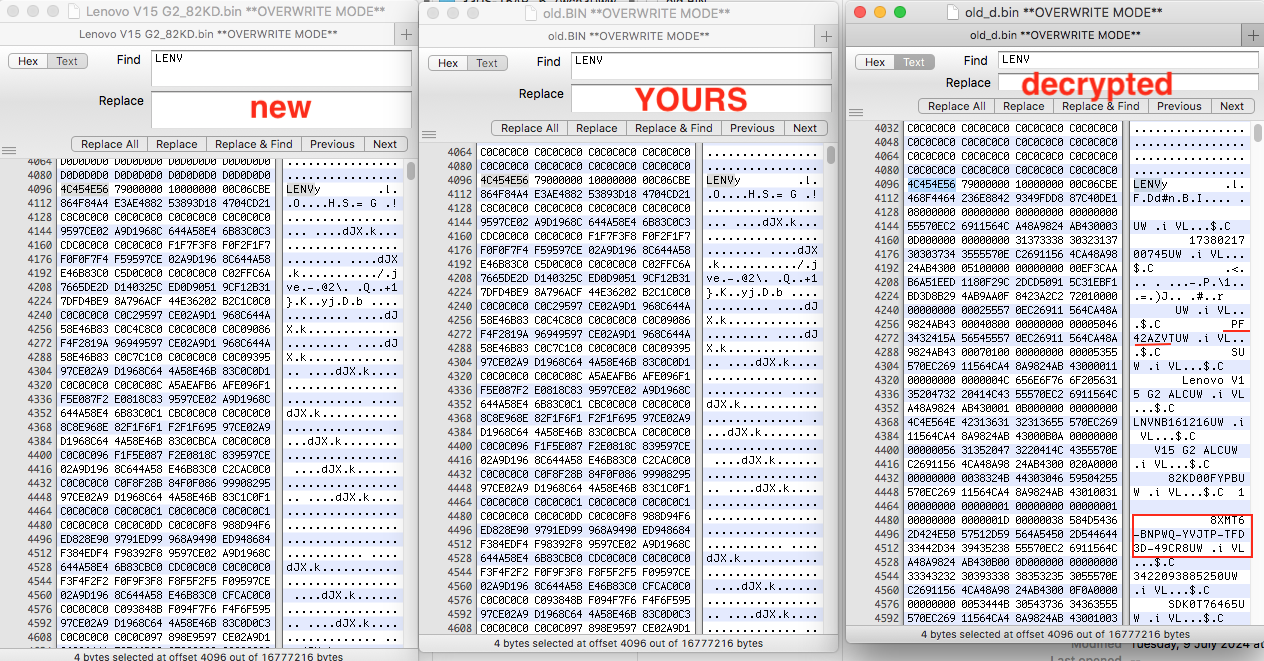Close the old_d.bin window with red button

(861, 12)
